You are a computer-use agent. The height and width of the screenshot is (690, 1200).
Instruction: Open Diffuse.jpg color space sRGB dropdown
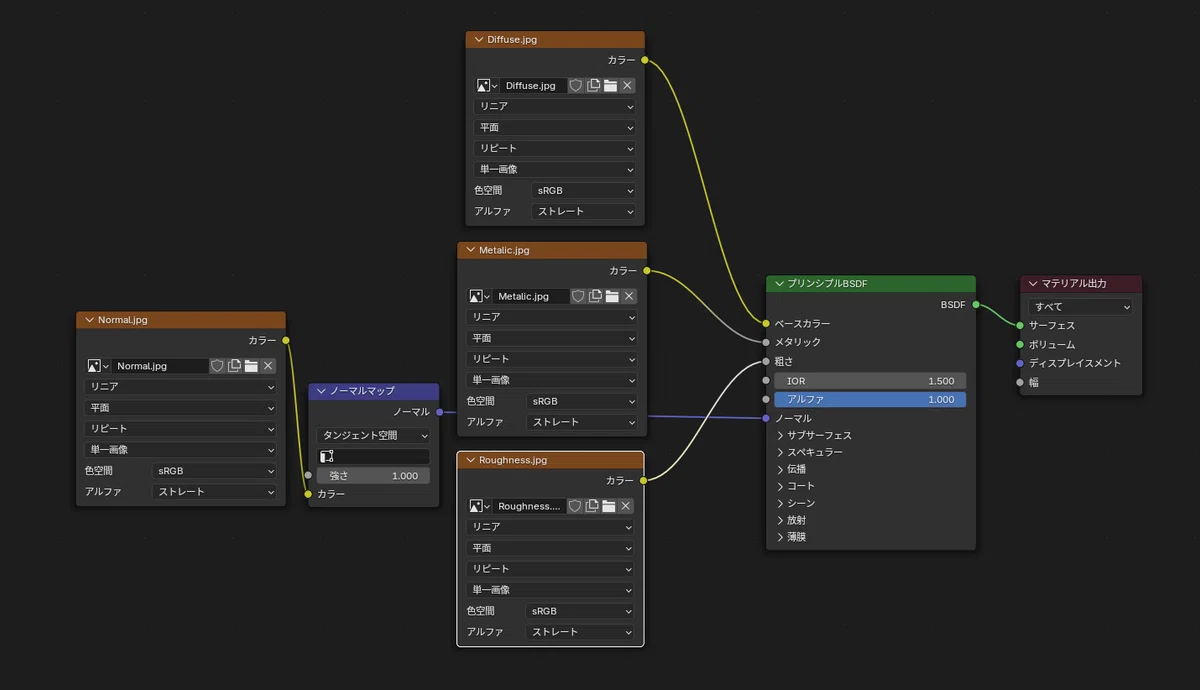(584, 191)
